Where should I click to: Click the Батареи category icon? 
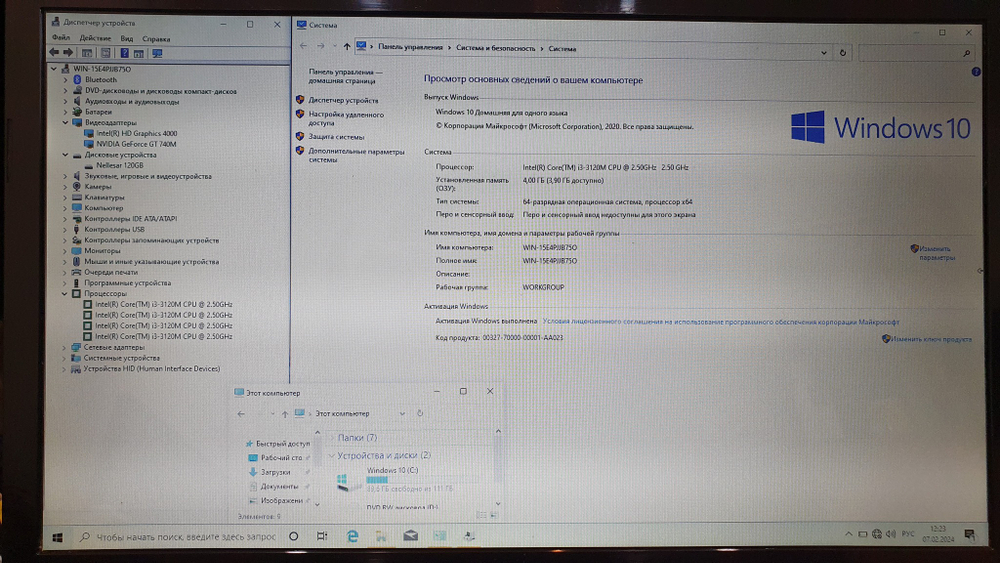click(77, 112)
